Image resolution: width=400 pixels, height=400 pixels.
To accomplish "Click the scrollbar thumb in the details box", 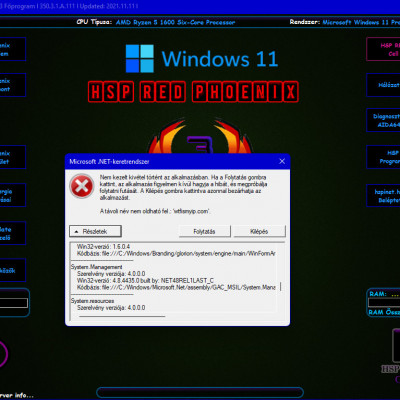I will [281, 287].
